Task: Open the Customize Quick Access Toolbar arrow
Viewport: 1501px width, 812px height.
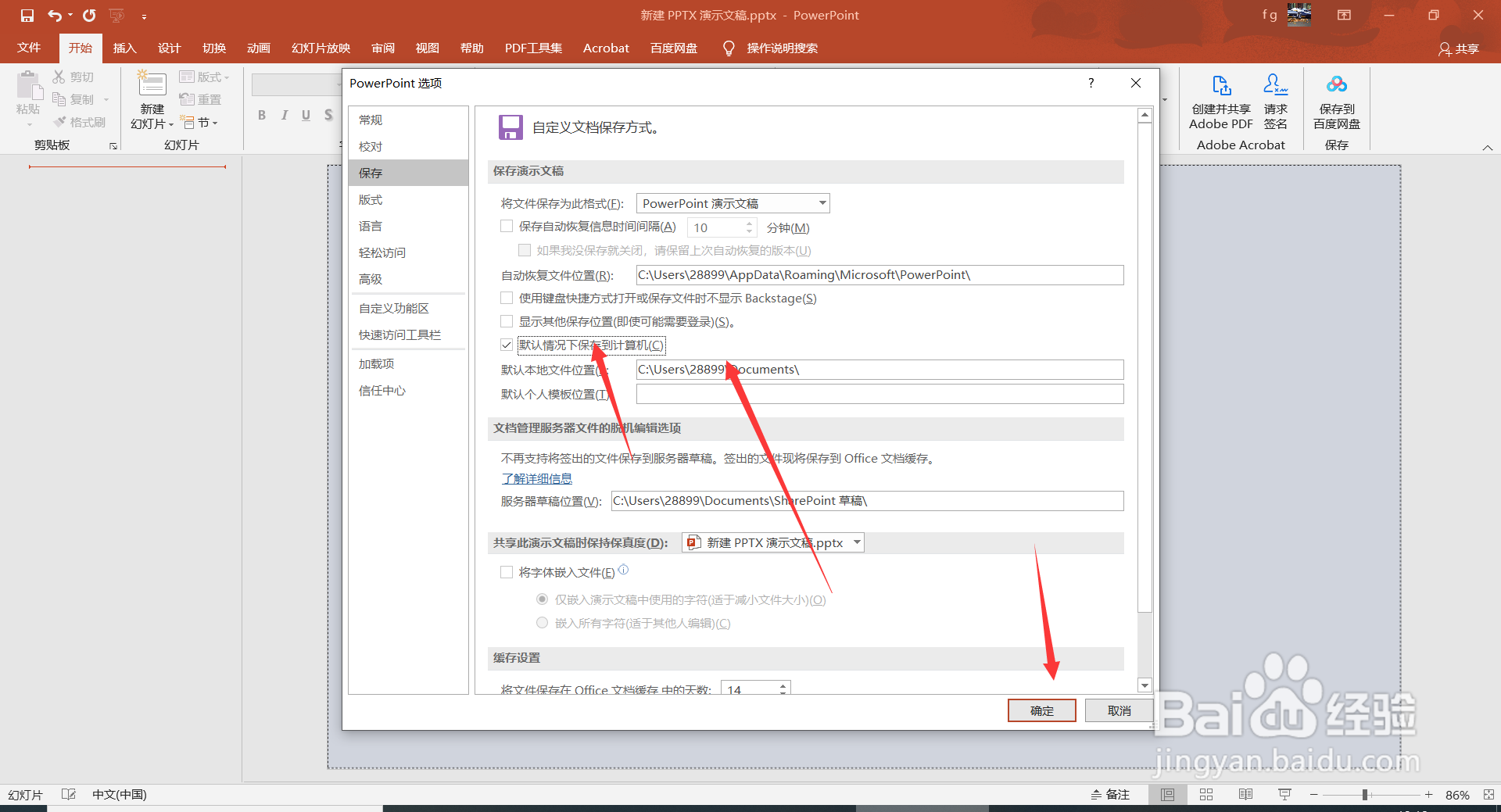Action: click(144, 16)
